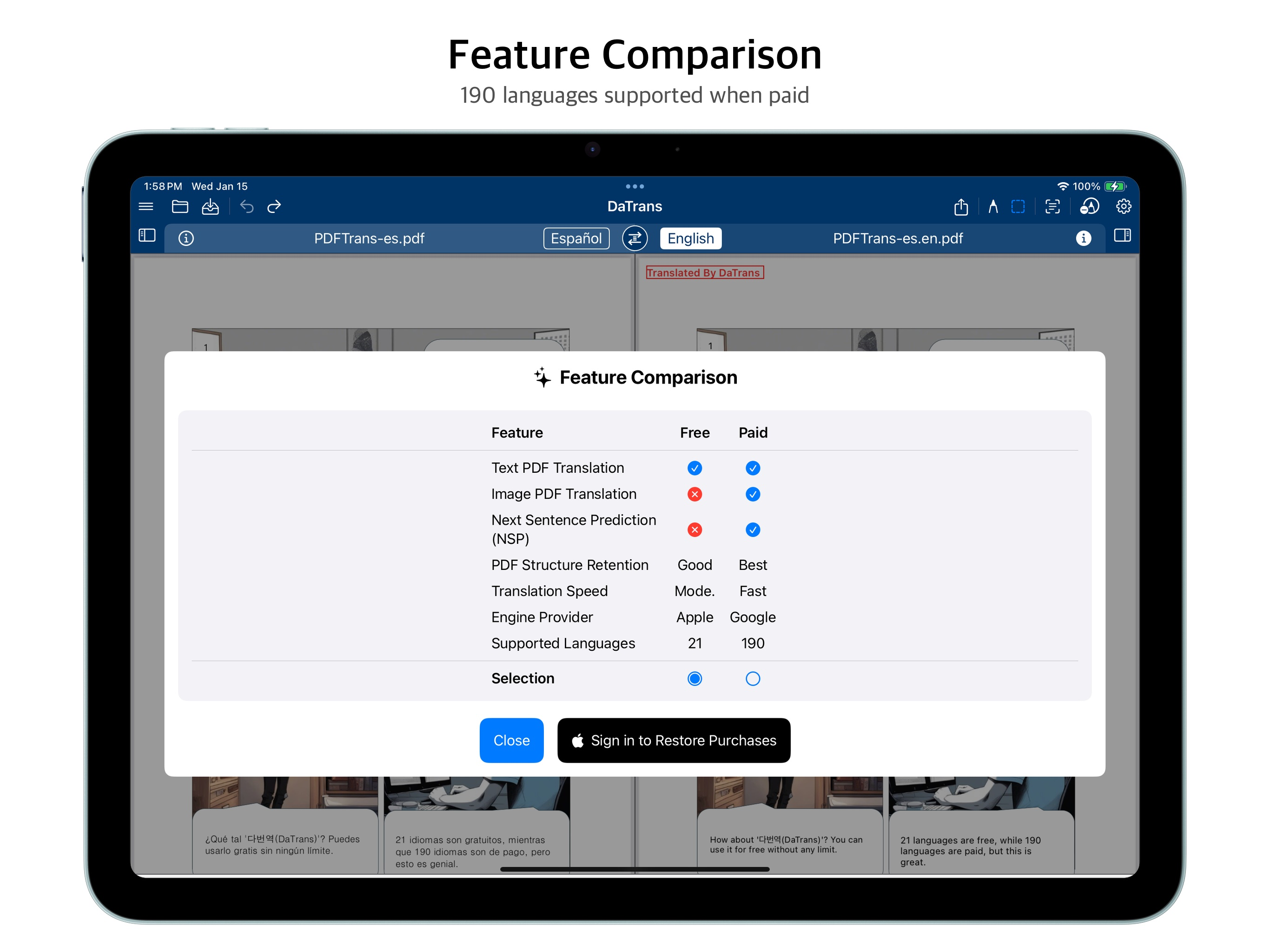Tap the home indicator bar
This screenshot has height=952, width=1270.
635,869
